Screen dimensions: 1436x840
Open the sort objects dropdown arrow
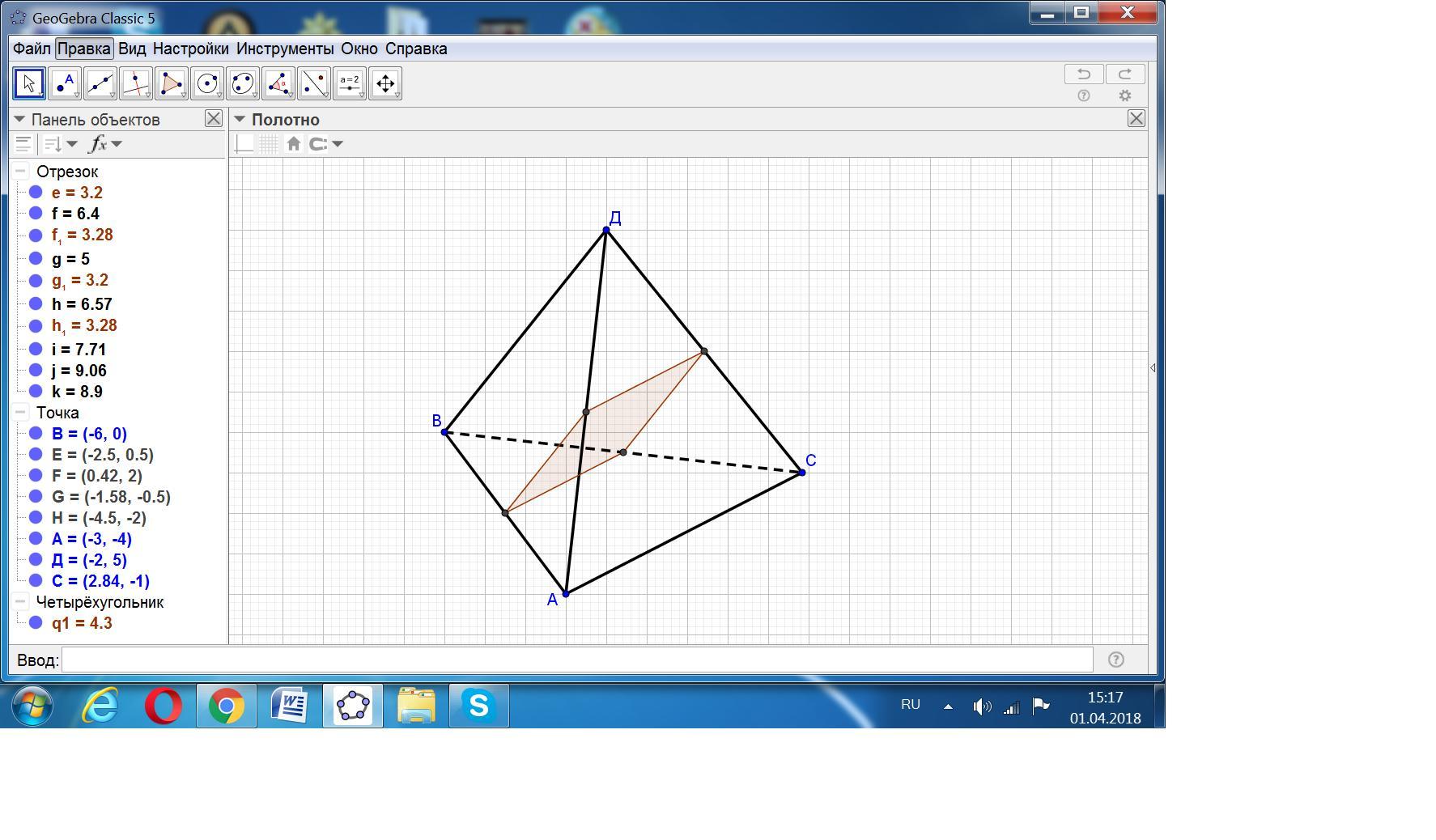73,144
